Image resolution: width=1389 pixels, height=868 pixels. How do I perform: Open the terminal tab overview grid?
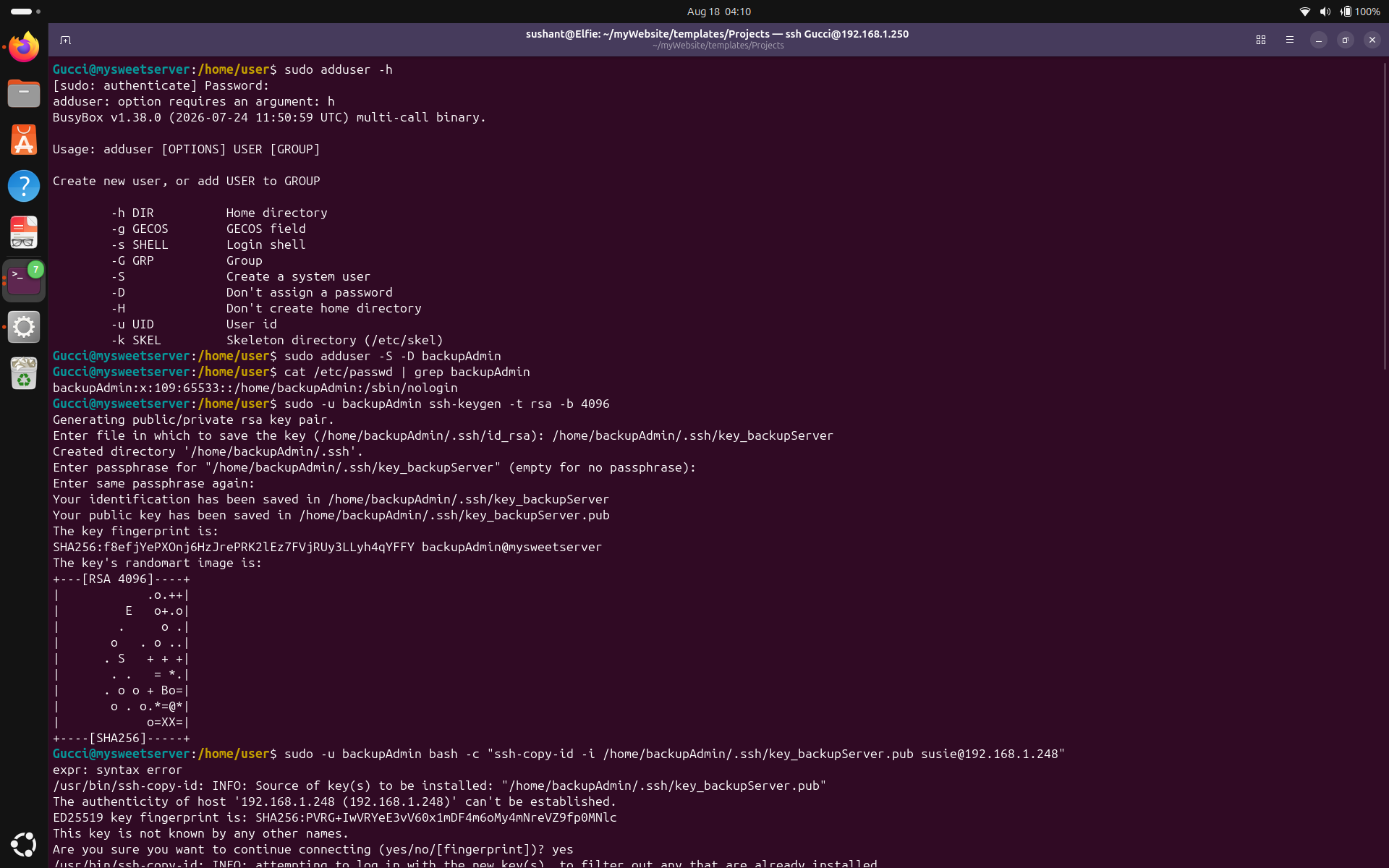coord(1261,40)
